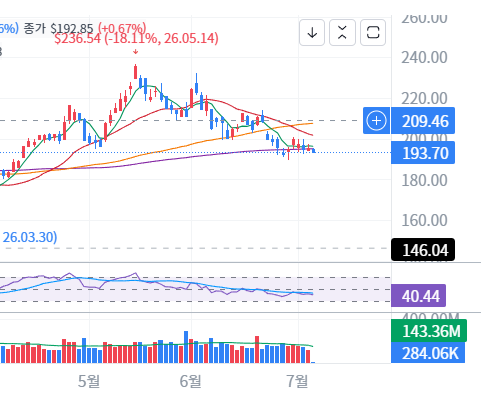Click the 40.44 RSI value label

click(418, 296)
